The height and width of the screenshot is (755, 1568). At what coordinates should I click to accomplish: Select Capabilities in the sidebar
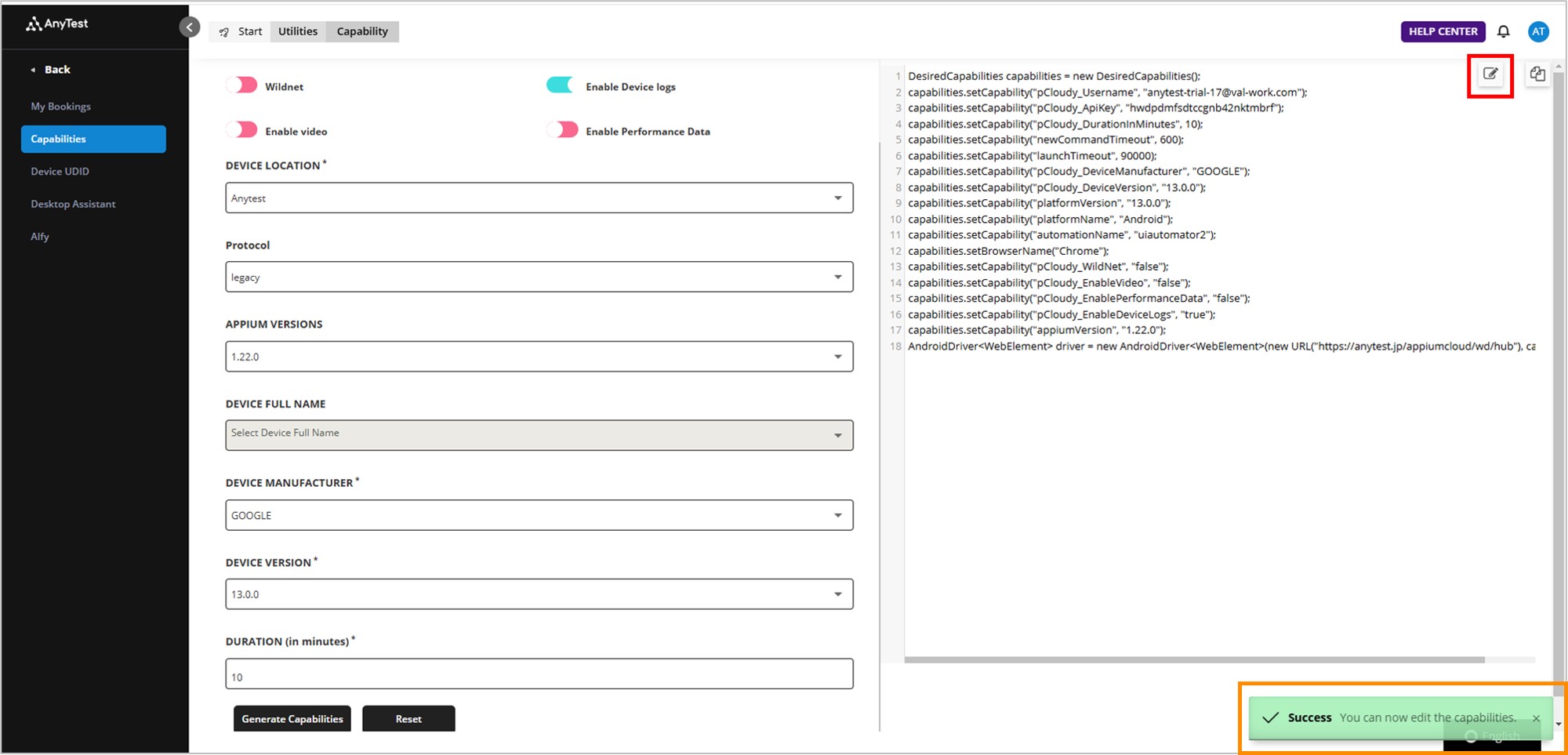[93, 139]
